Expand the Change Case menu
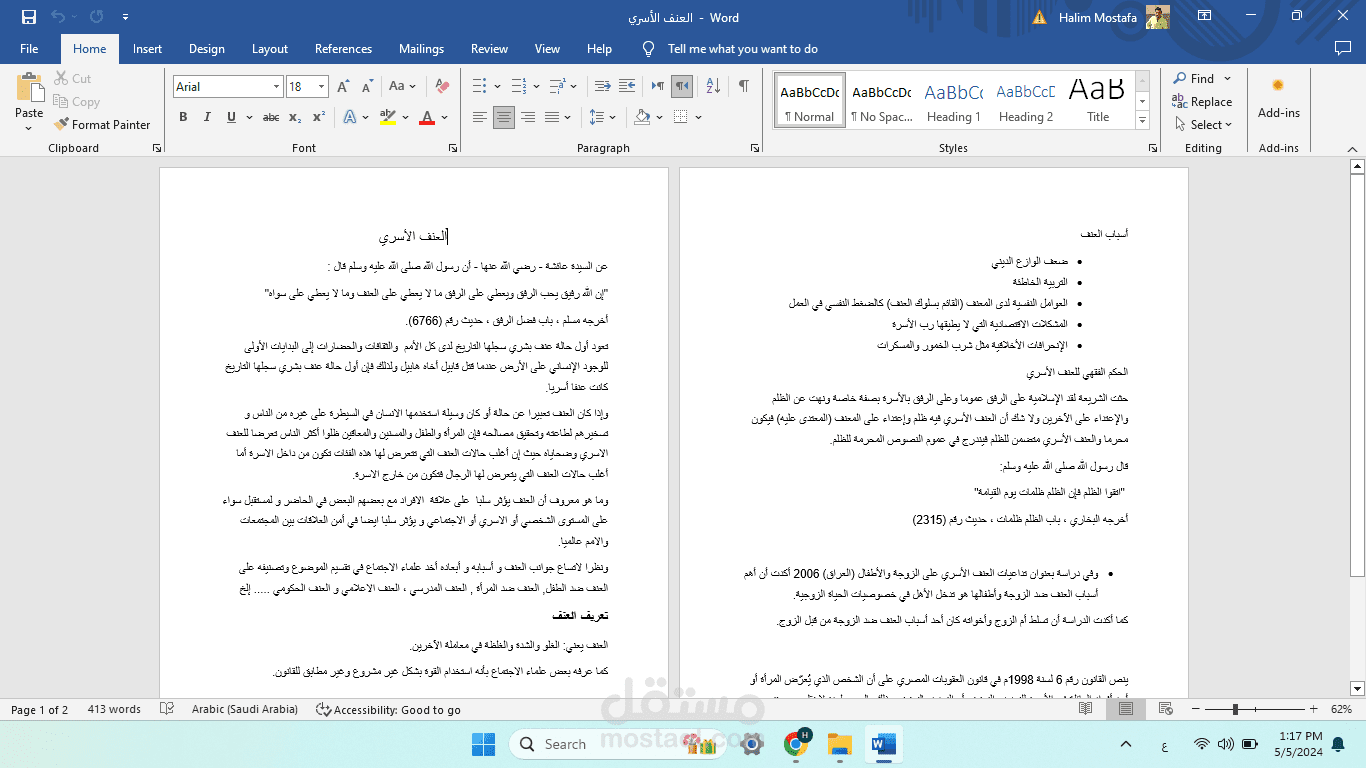1366x768 pixels. tap(402, 87)
